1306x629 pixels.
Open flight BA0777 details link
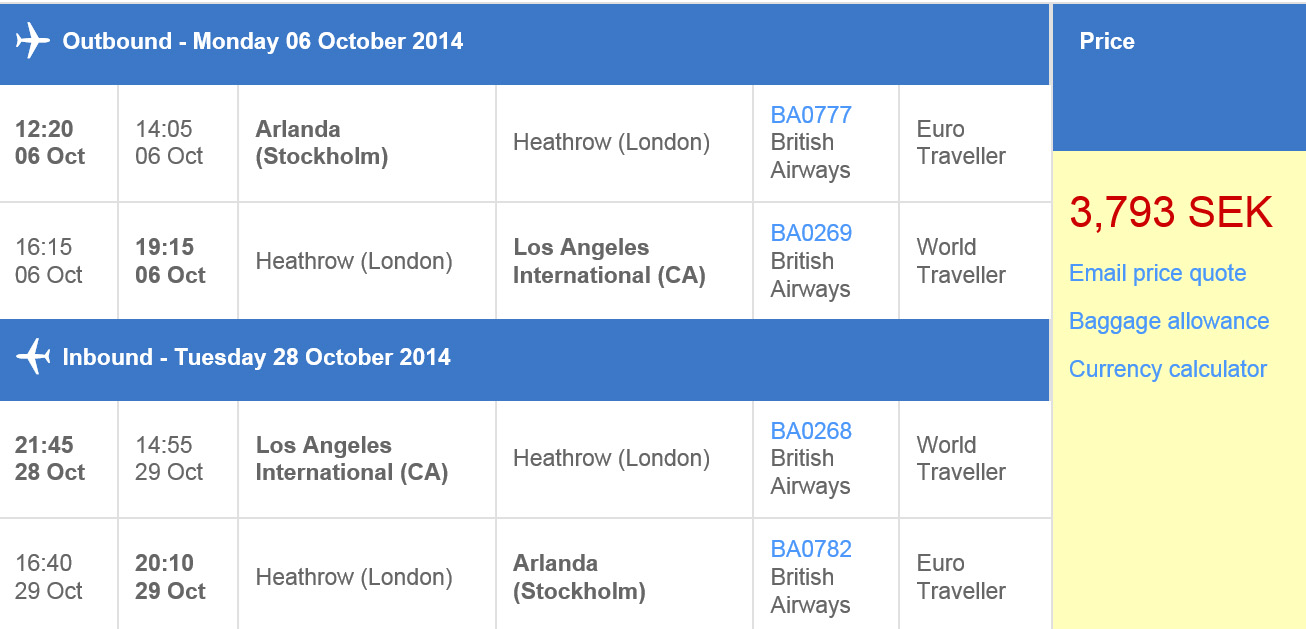pos(811,115)
